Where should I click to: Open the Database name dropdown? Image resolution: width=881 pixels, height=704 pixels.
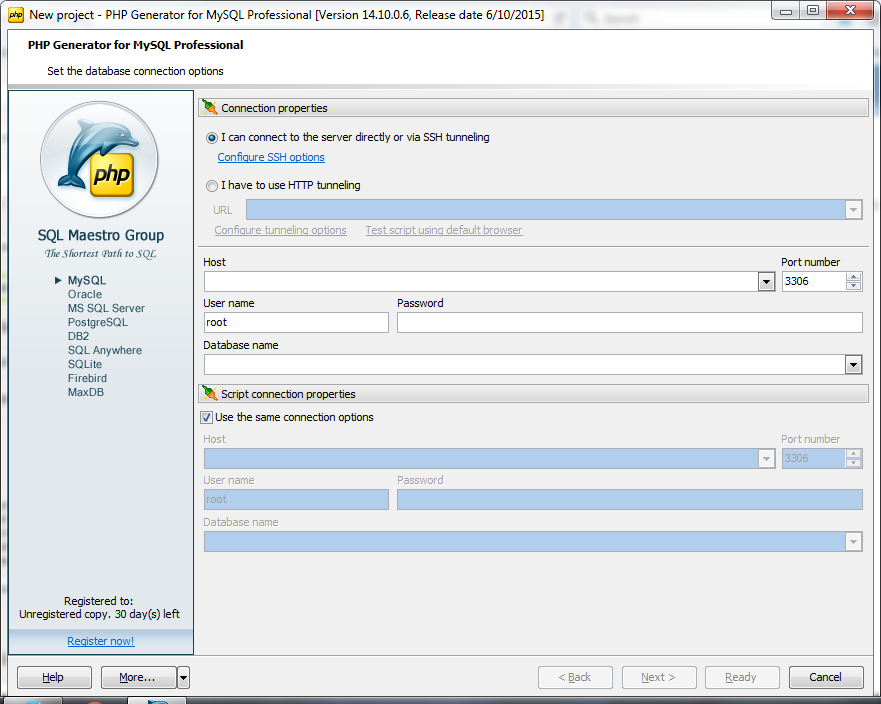click(x=853, y=365)
